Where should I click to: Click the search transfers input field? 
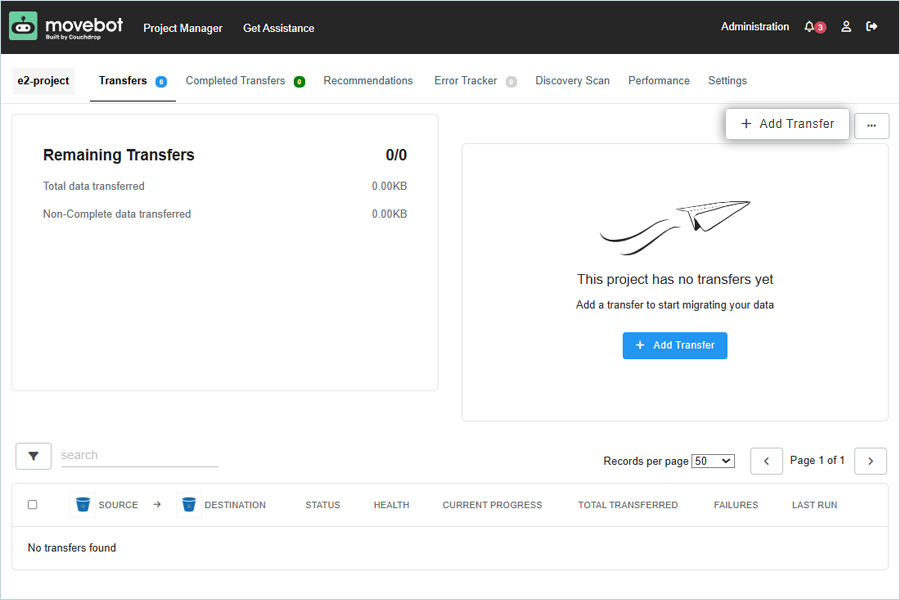click(x=139, y=456)
